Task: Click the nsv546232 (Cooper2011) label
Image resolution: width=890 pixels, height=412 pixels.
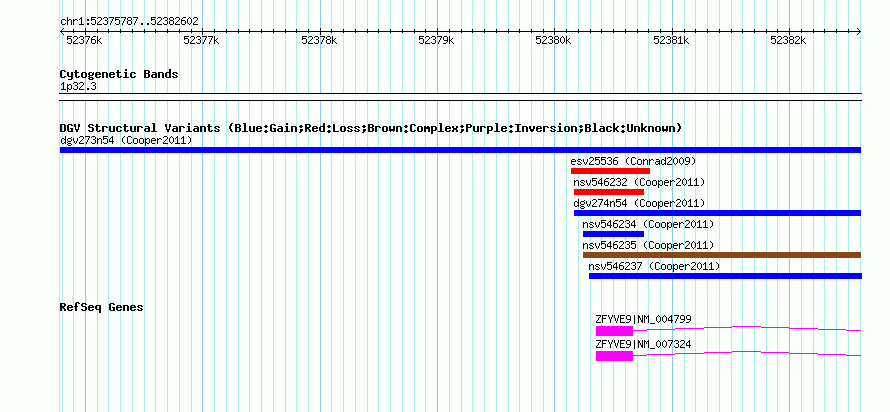Action: click(640, 182)
